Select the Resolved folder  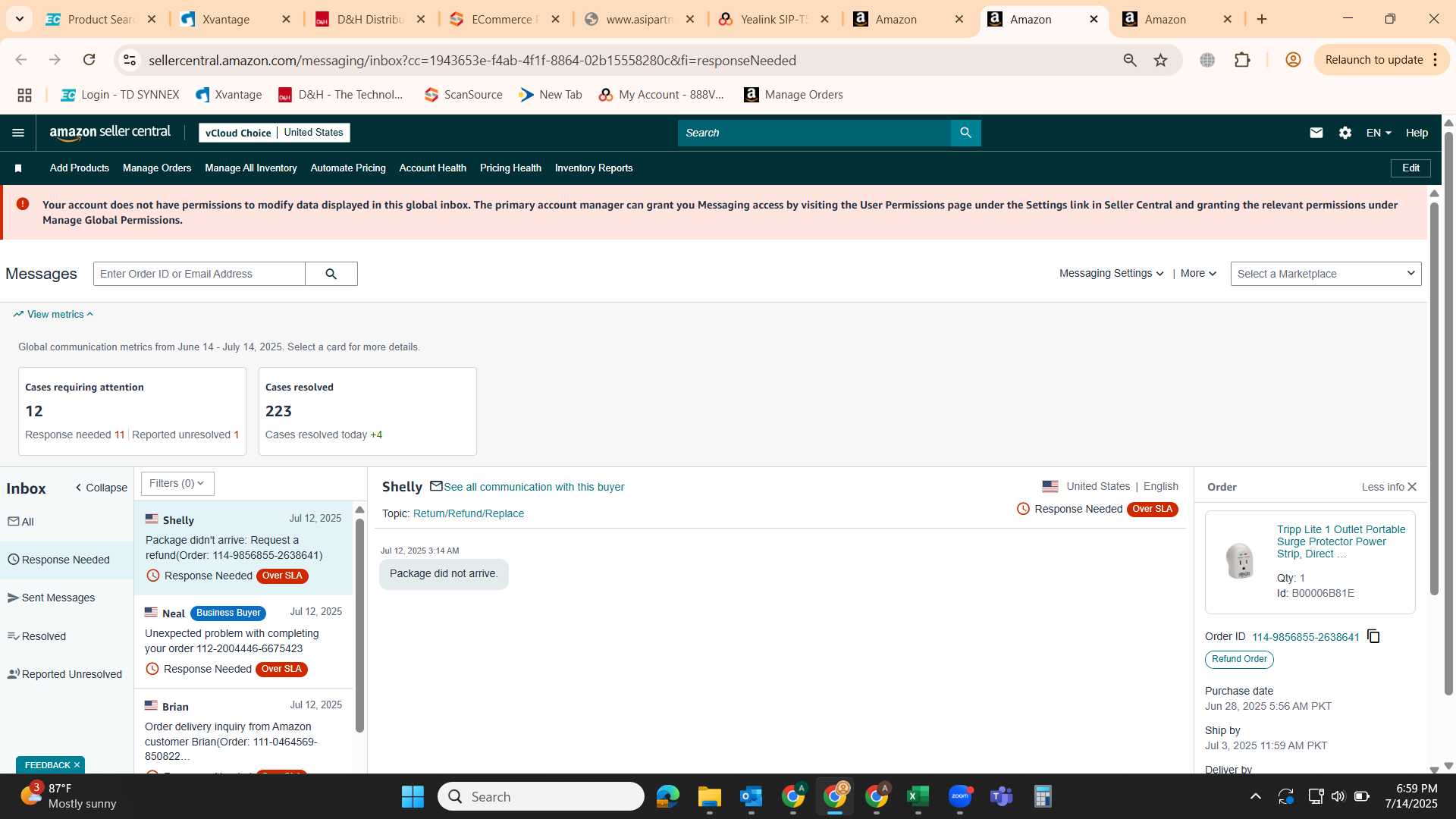67,636
